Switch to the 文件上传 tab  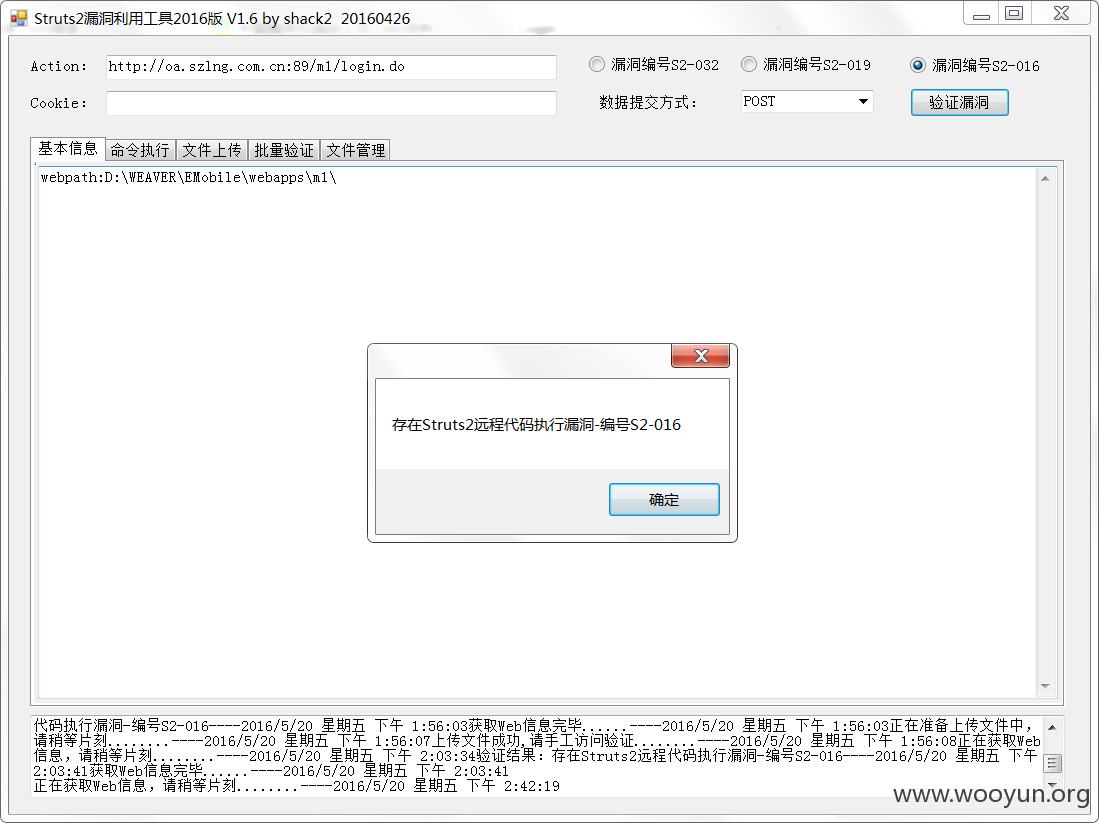[x=212, y=150]
